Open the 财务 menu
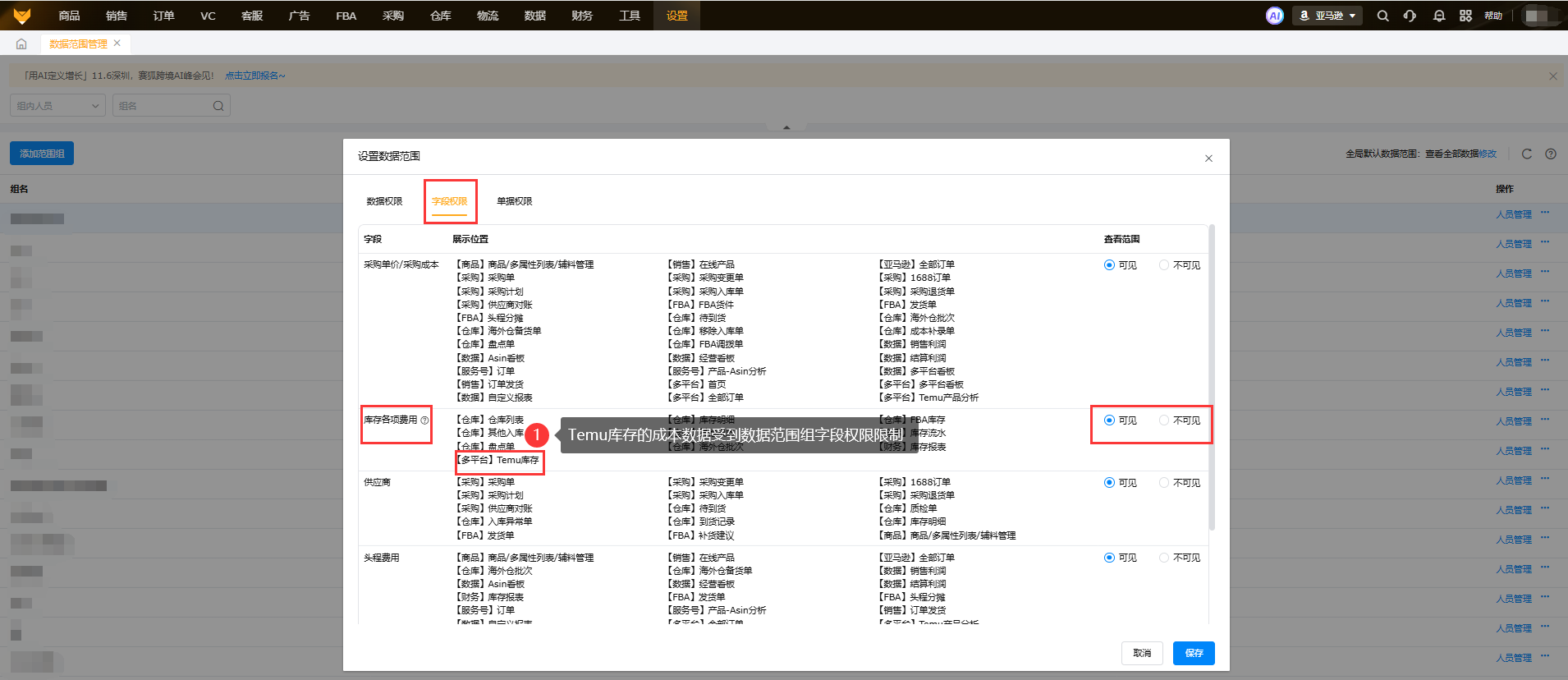 pos(582,16)
